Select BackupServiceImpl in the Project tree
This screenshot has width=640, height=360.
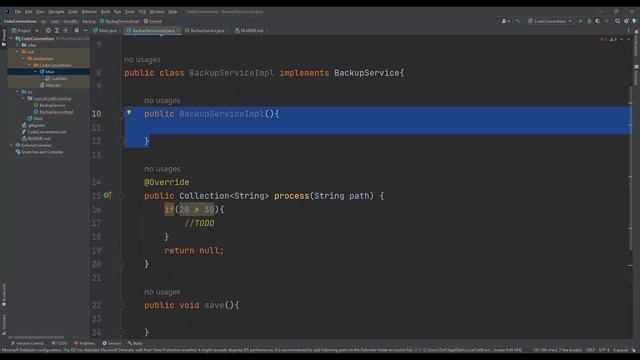pos(53,112)
